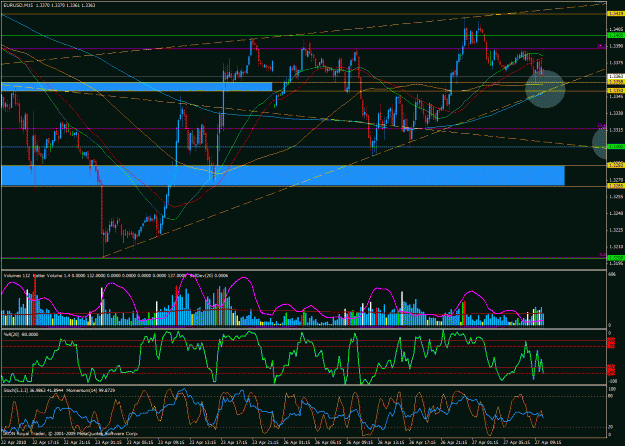Click the 22 Apr 2010 date label
Viewport: 625px width, 446px height.
coord(13,442)
